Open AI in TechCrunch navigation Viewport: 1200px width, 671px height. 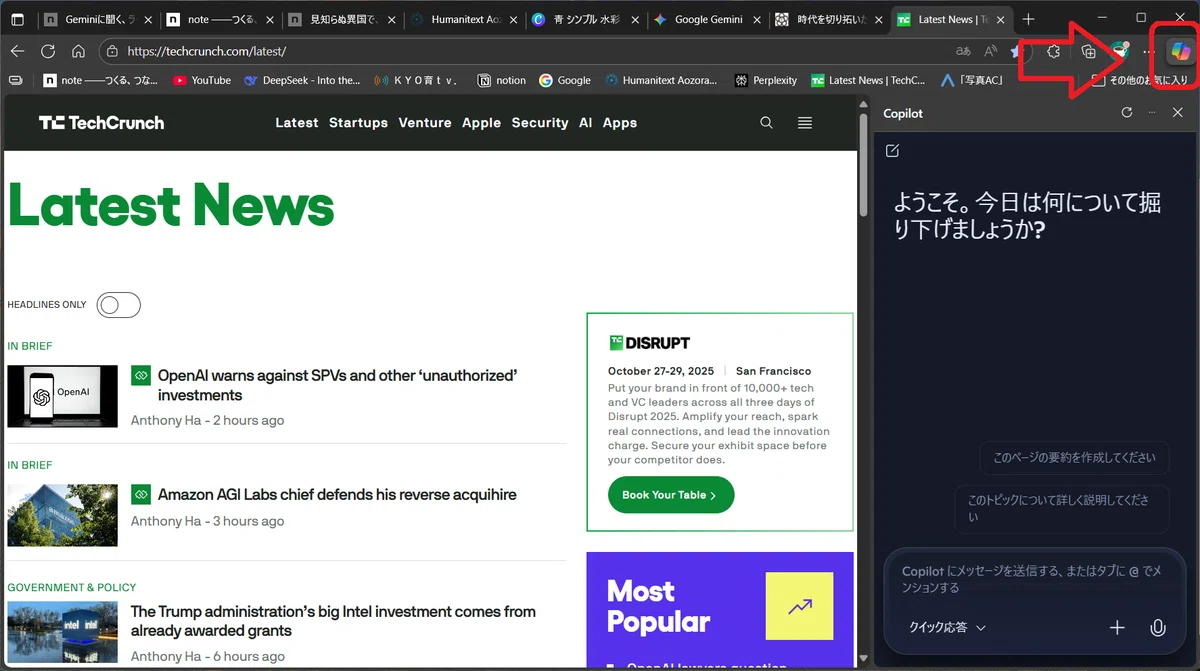[x=586, y=123]
